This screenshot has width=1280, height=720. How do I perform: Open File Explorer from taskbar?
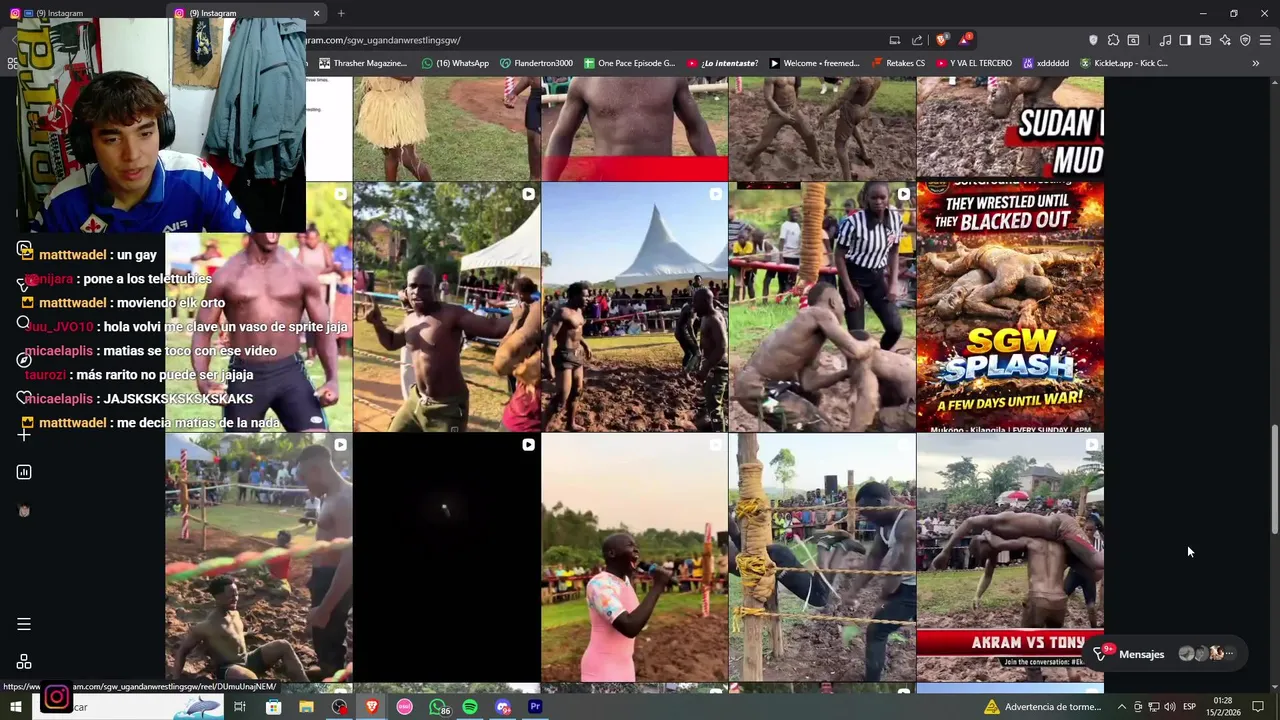click(307, 707)
